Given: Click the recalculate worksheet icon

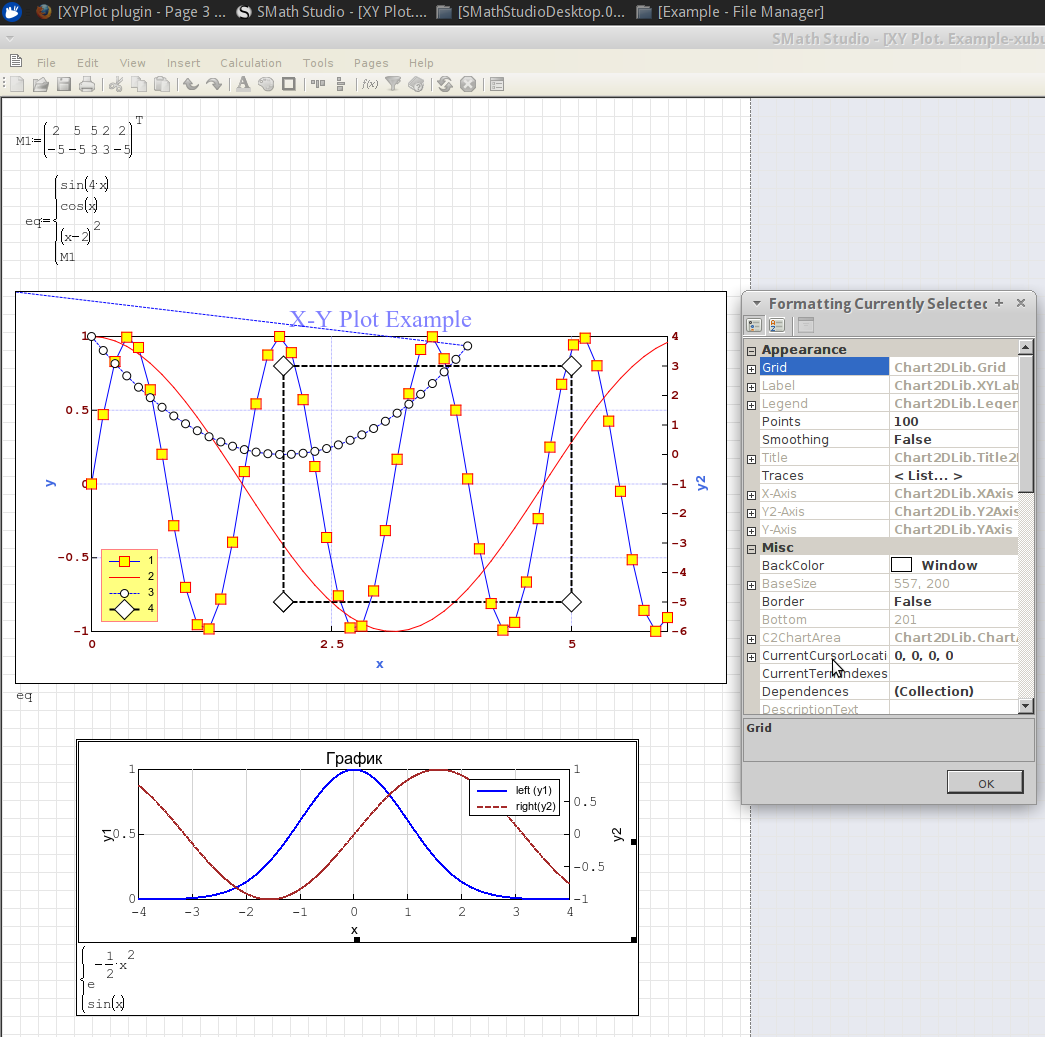Looking at the screenshot, I should (x=444, y=84).
